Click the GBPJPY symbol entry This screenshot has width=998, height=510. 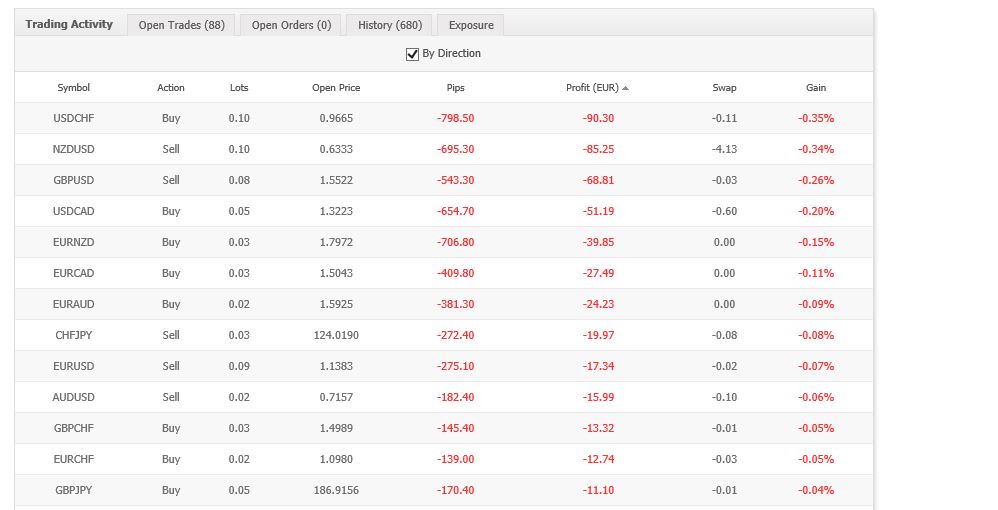(74, 490)
